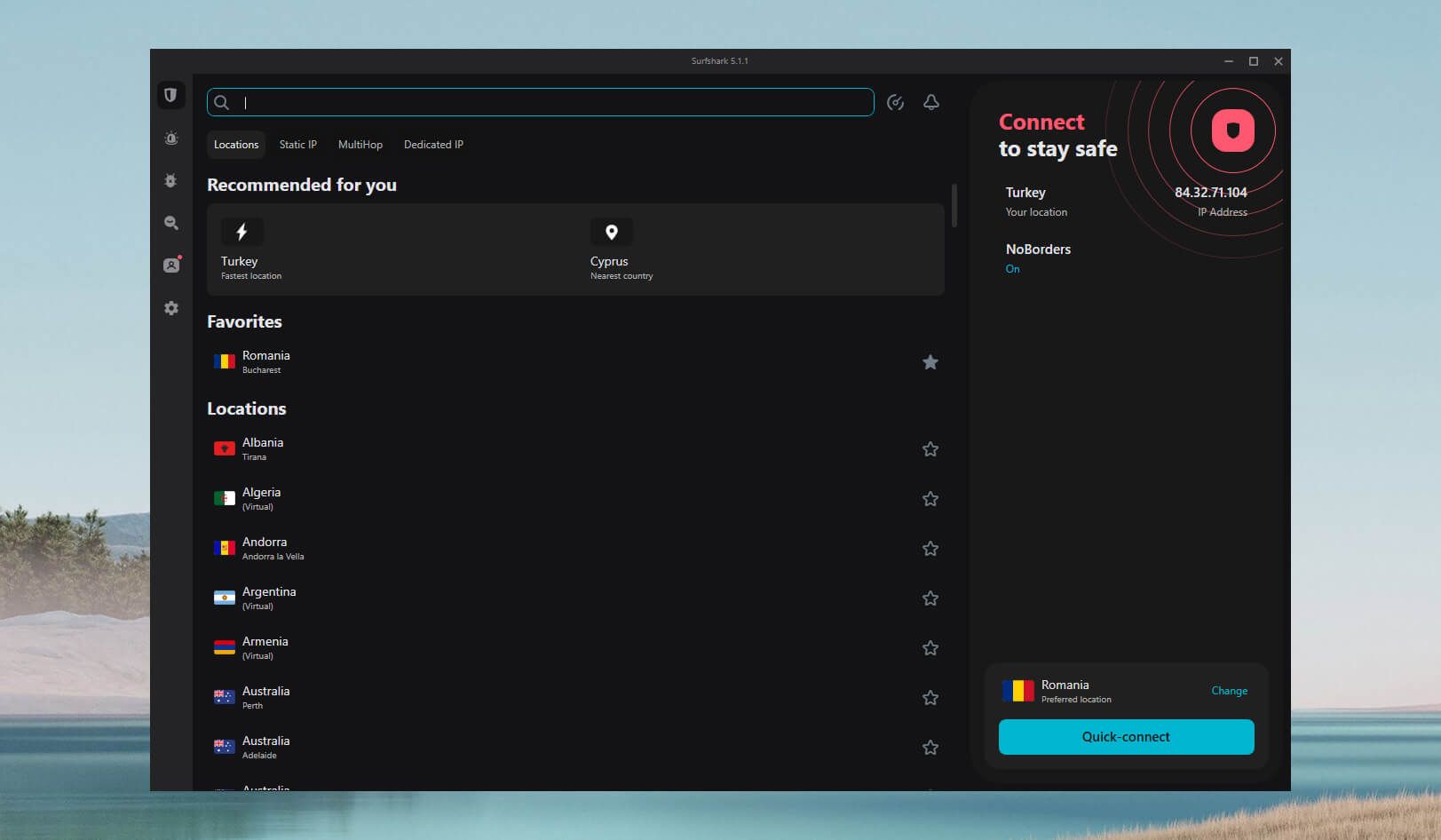Image resolution: width=1441 pixels, height=840 pixels.
Task: Open the Alert feature icon in sidebar
Action: (171, 139)
